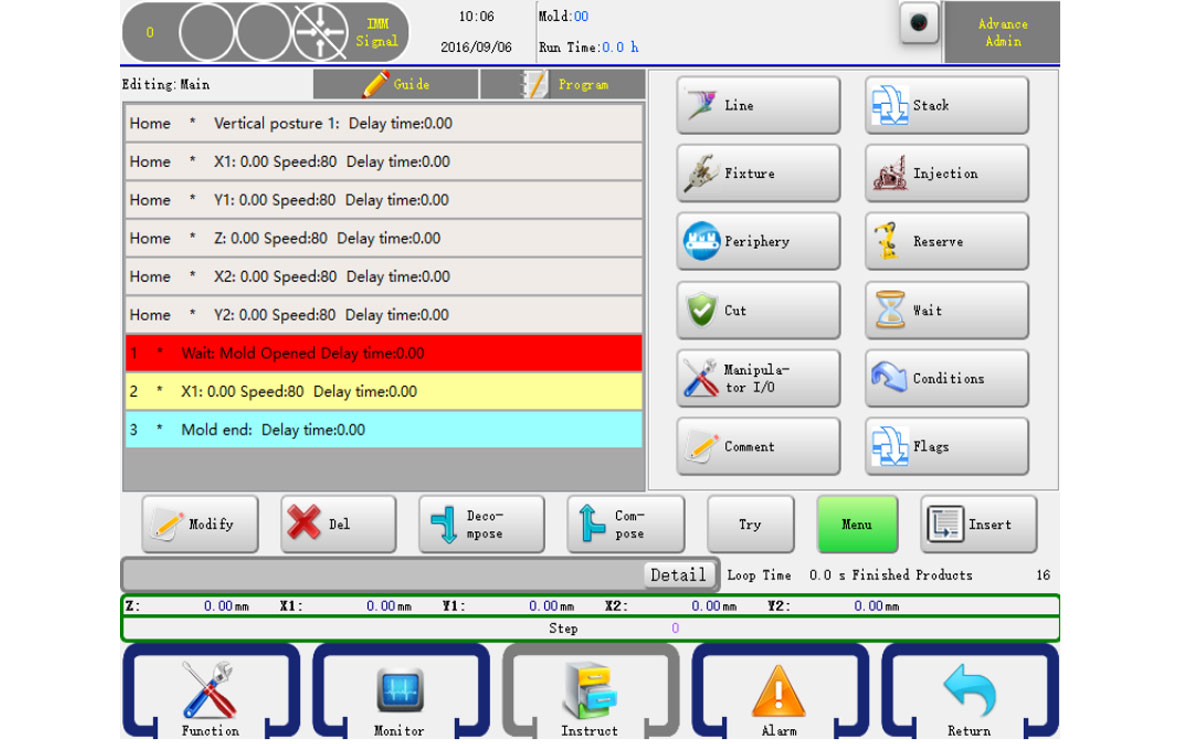Select the Stack instruction icon
The image size is (1200, 744).
click(946, 105)
